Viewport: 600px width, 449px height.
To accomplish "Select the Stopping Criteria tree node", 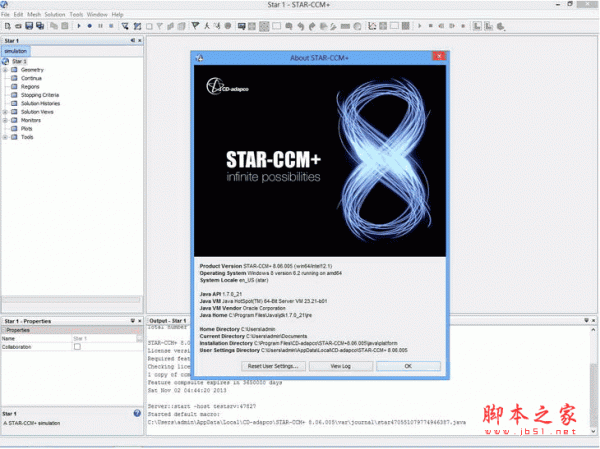I will pos(40,95).
